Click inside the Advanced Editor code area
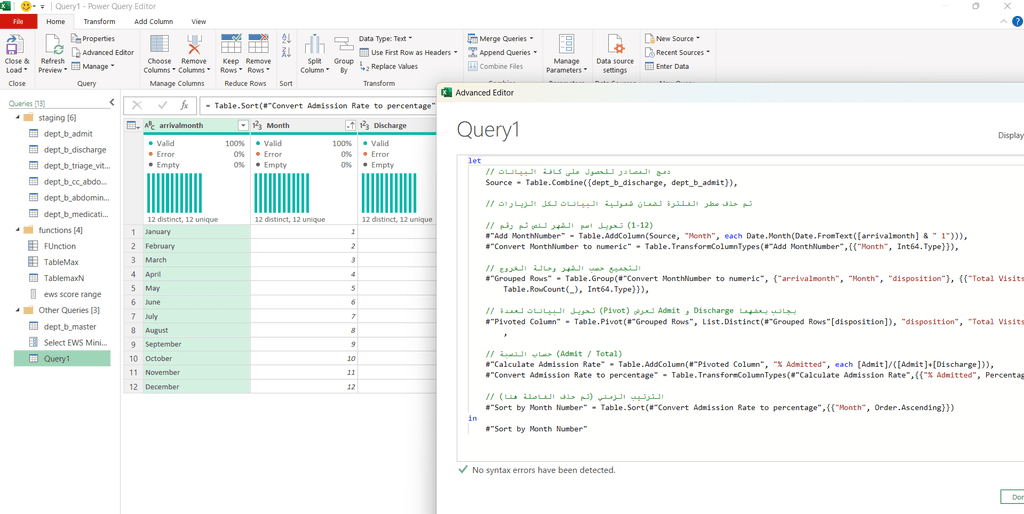1024x514 pixels. pyautogui.click(x=741, y=307)
